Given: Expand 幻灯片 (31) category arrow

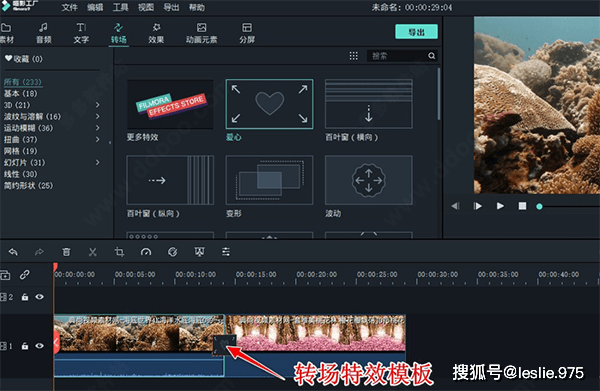Looking at the screenshot, I should (x=98, y=163).
